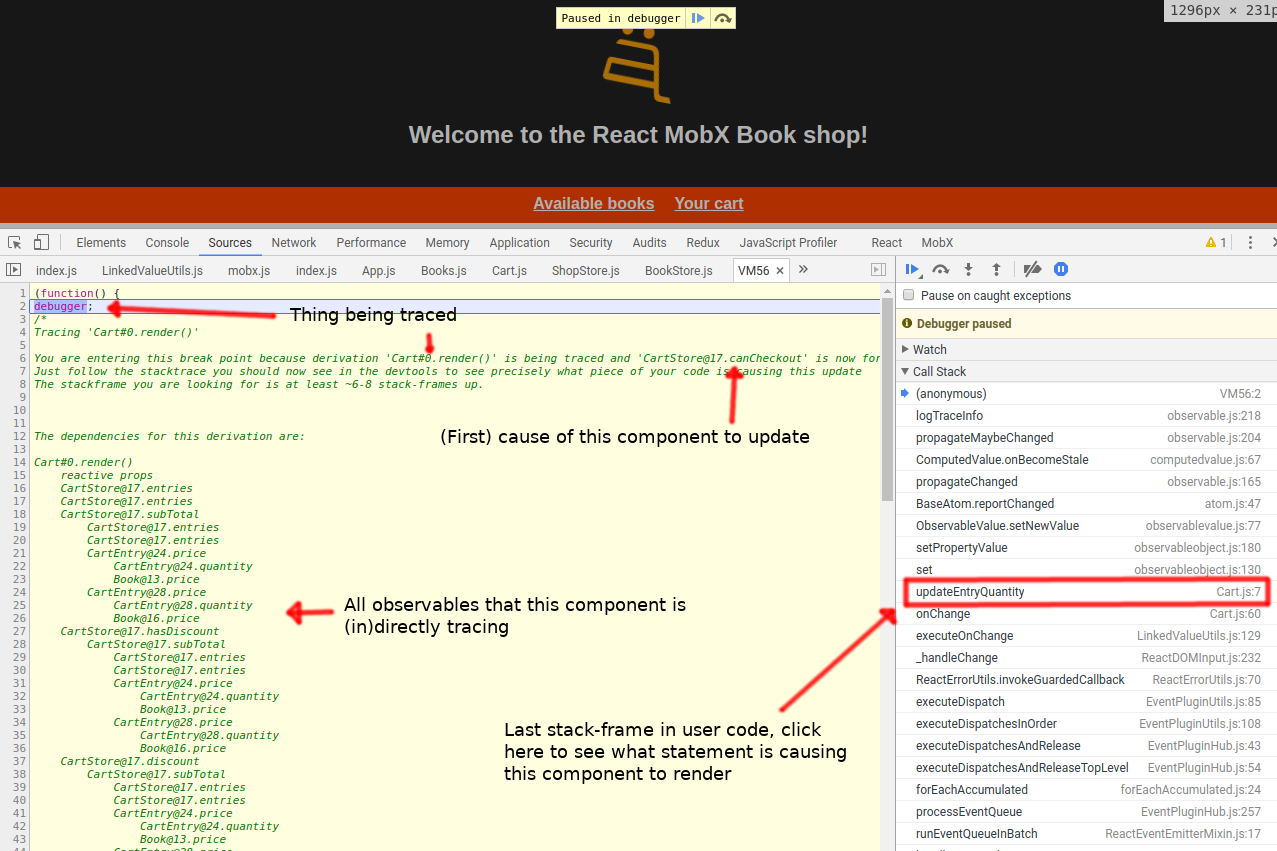Click the step into function icon

(x=968, y=269)
